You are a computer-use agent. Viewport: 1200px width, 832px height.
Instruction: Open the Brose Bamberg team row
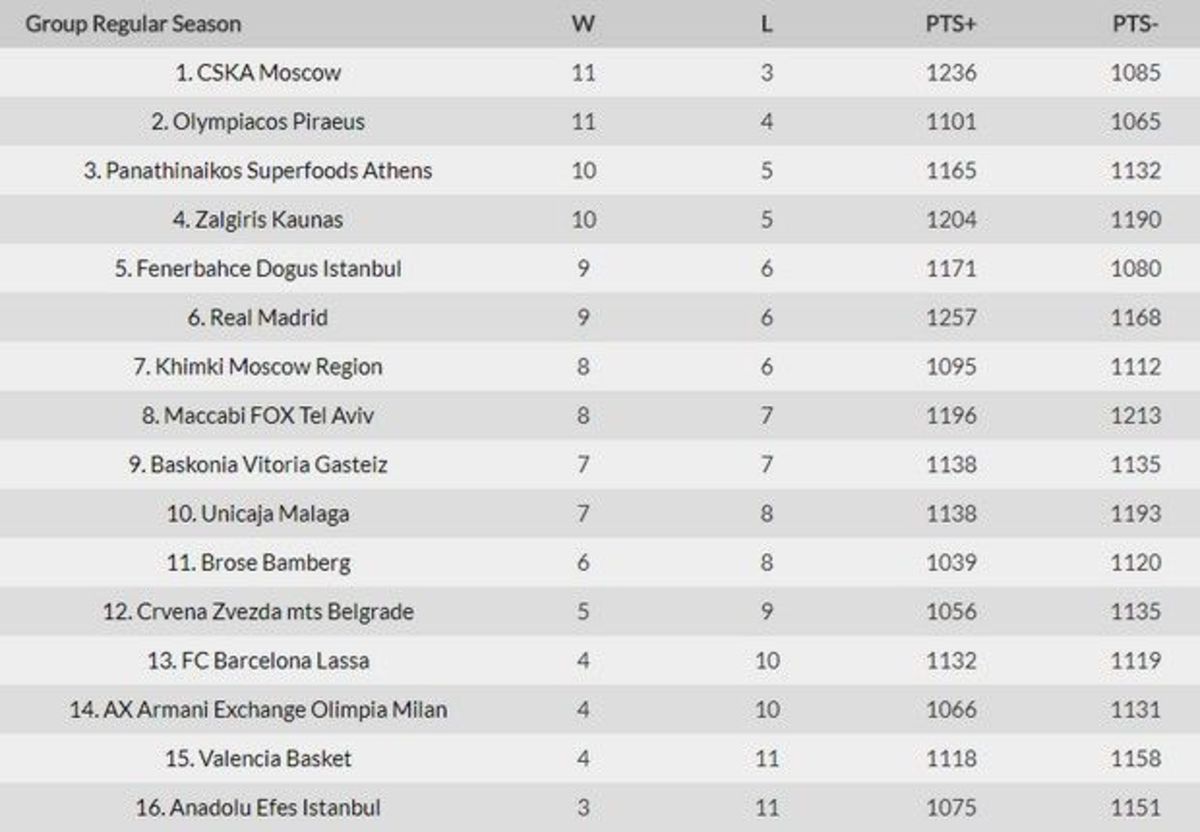click(x=600, y=563)
